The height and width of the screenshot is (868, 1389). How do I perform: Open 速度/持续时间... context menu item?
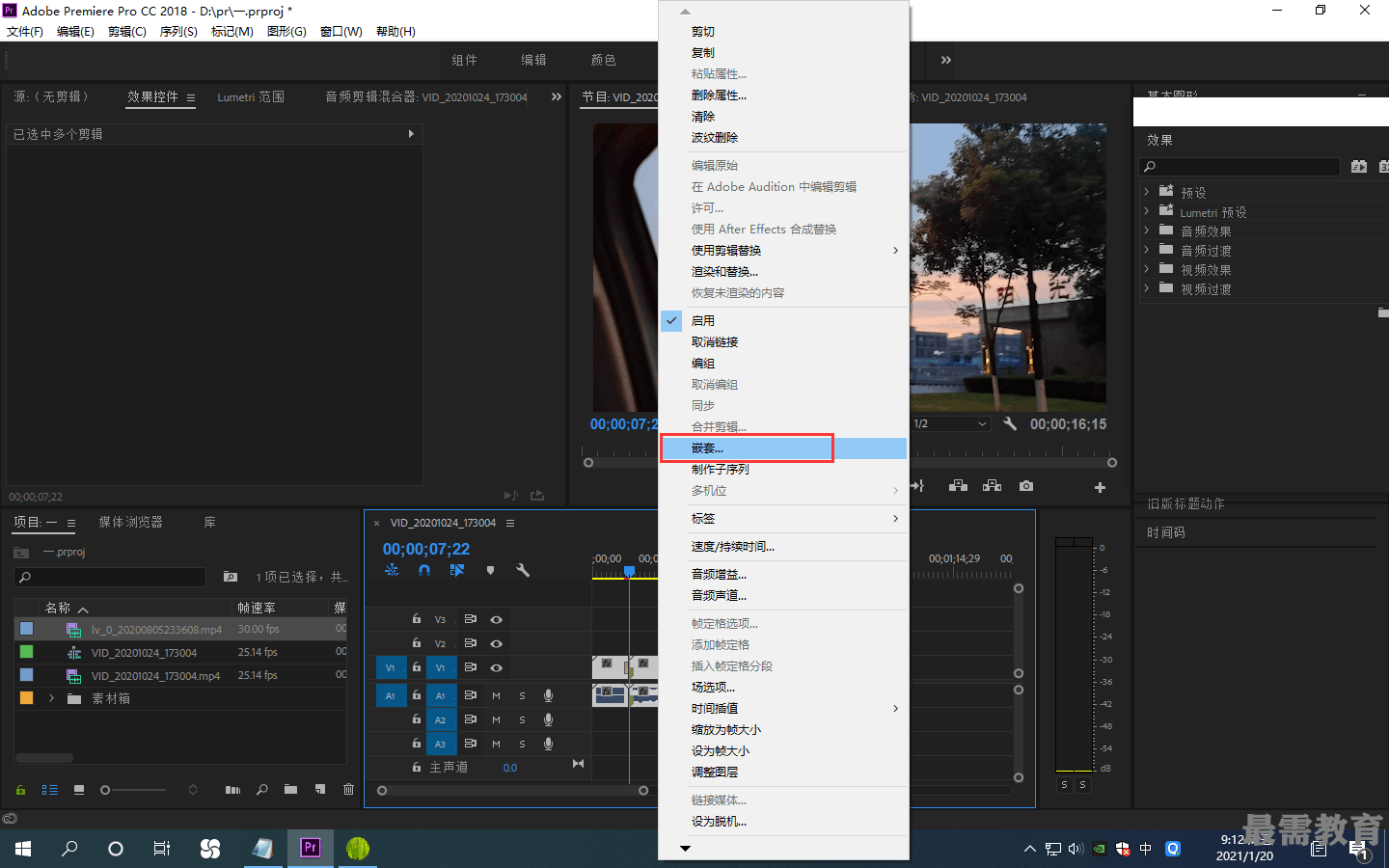coord(783,547)
